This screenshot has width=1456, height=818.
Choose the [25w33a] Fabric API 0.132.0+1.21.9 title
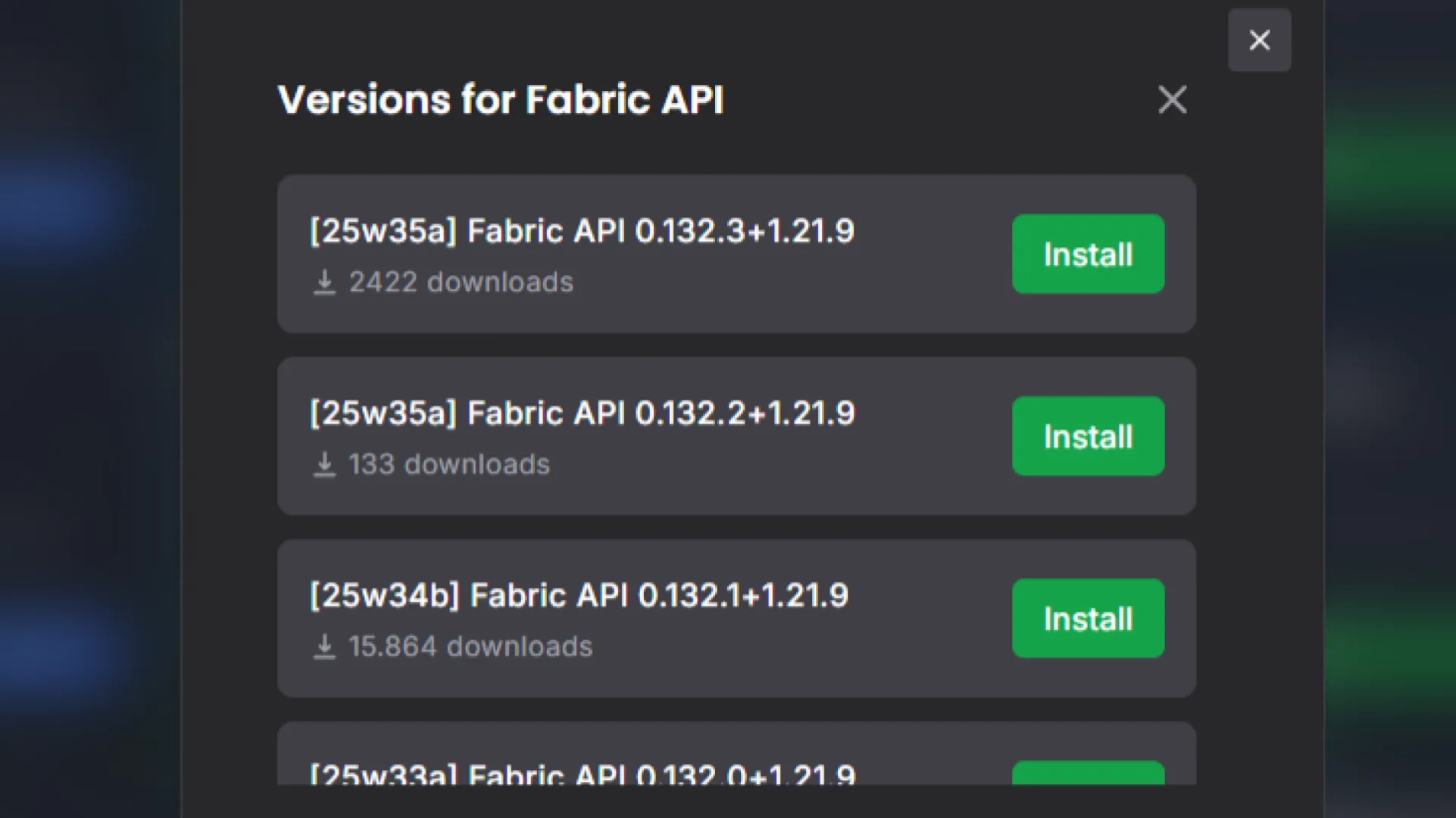coord(582,774)
